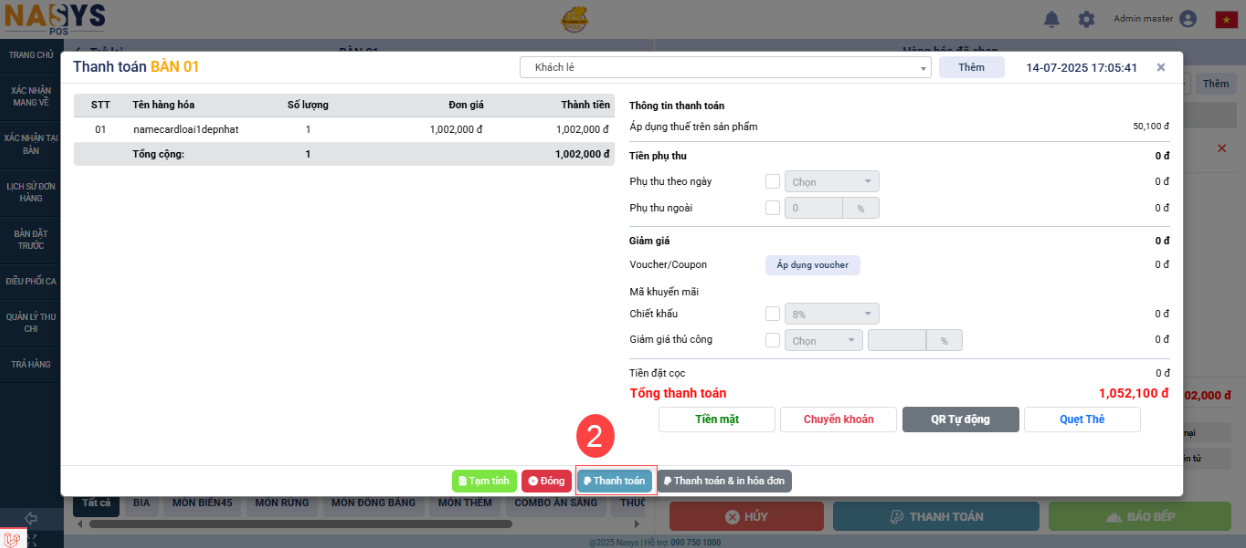Screen dimensions: 1246x548
Task: Select the Vietnam flag language icon
Action: [1226, 19]
